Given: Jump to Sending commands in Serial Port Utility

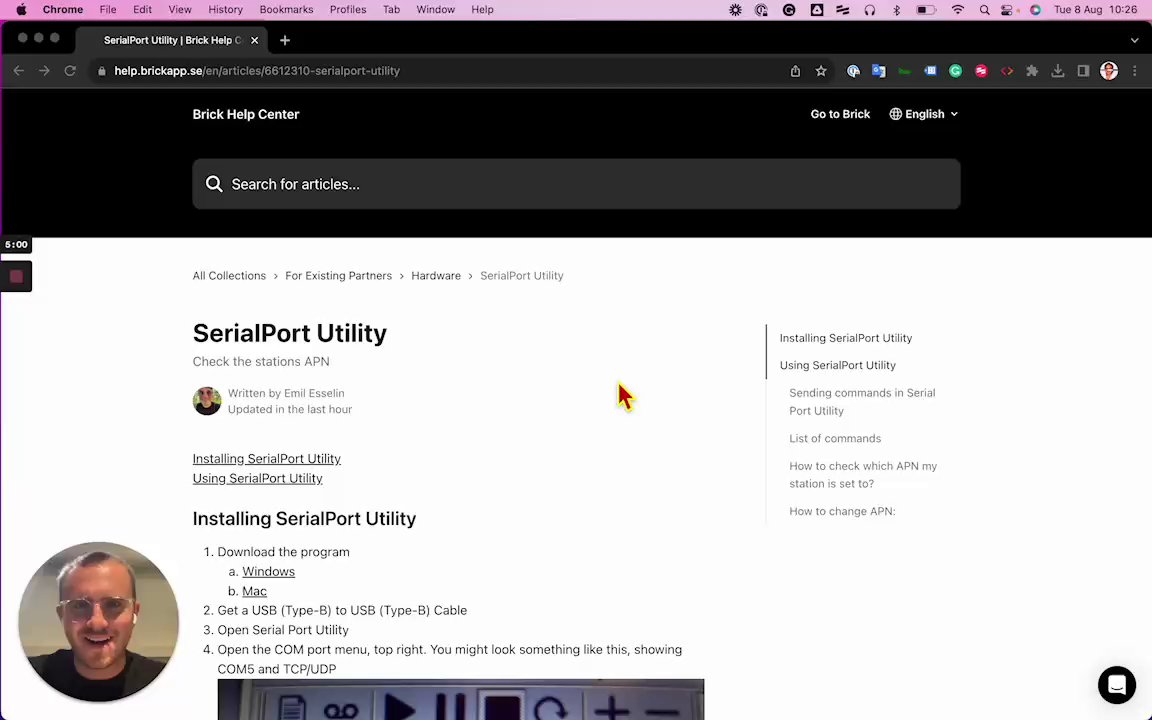Looking at the screenshot, I should point(862,402).
